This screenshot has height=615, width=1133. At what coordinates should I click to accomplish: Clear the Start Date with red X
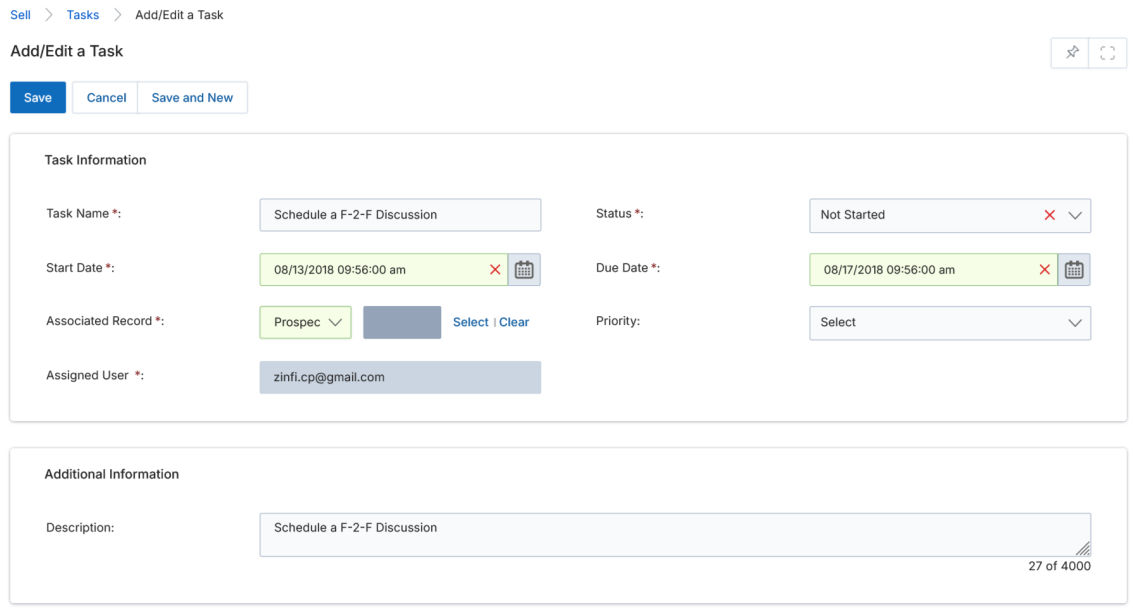495,270
